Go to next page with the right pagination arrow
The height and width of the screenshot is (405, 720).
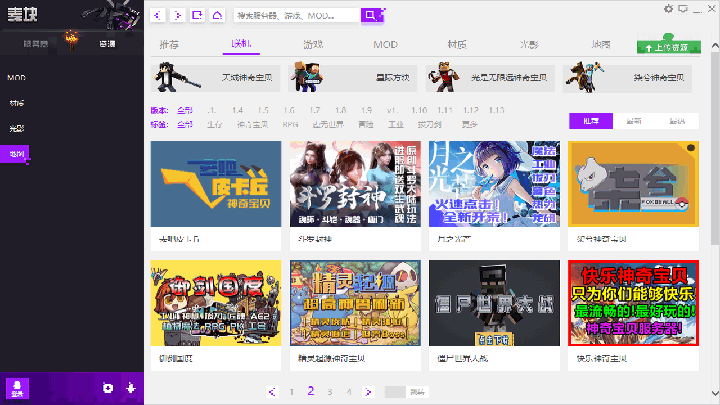coord(368,392)
